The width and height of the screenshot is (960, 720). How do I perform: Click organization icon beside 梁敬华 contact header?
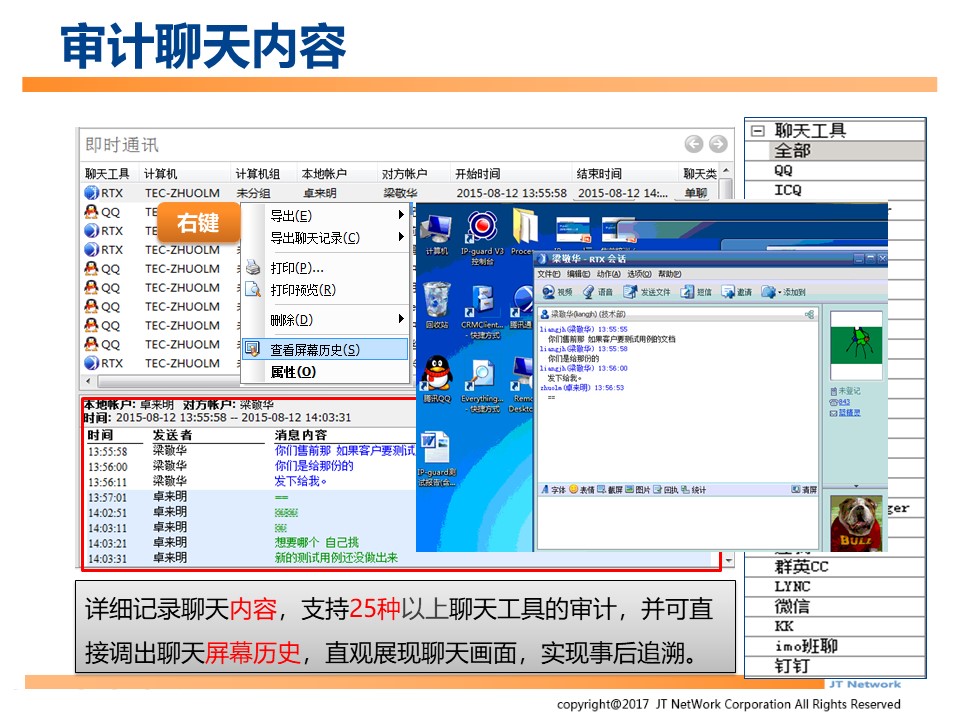[809, 314]
